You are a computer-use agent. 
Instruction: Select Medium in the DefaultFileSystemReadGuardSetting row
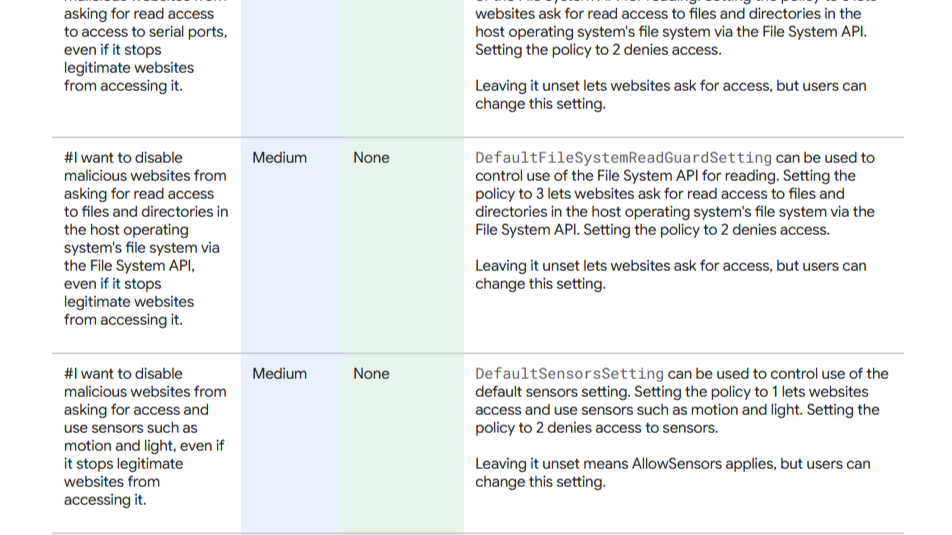pyautogui.click(x=279, y=158)
